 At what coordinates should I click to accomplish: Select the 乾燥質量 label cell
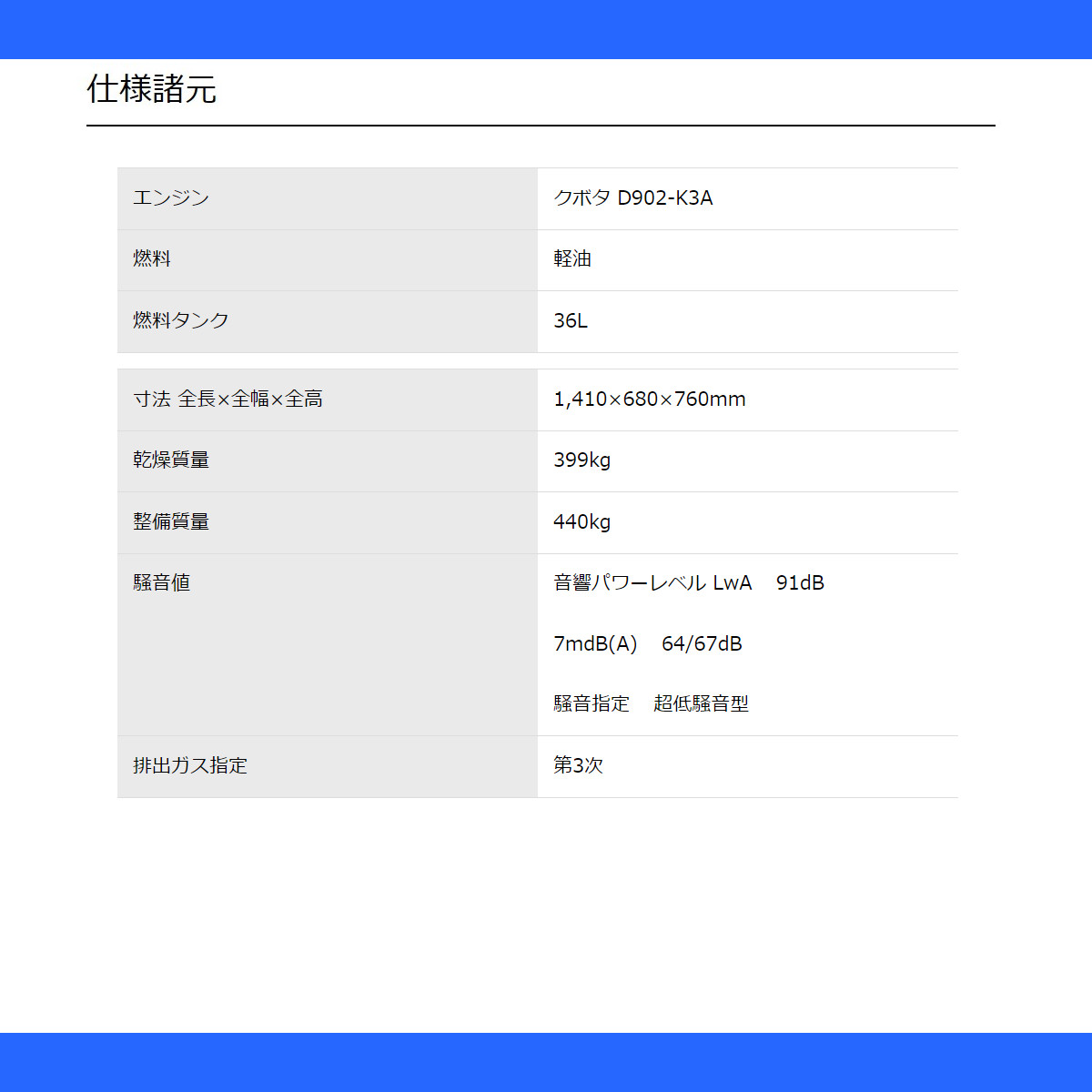click(x=328, y=461)
